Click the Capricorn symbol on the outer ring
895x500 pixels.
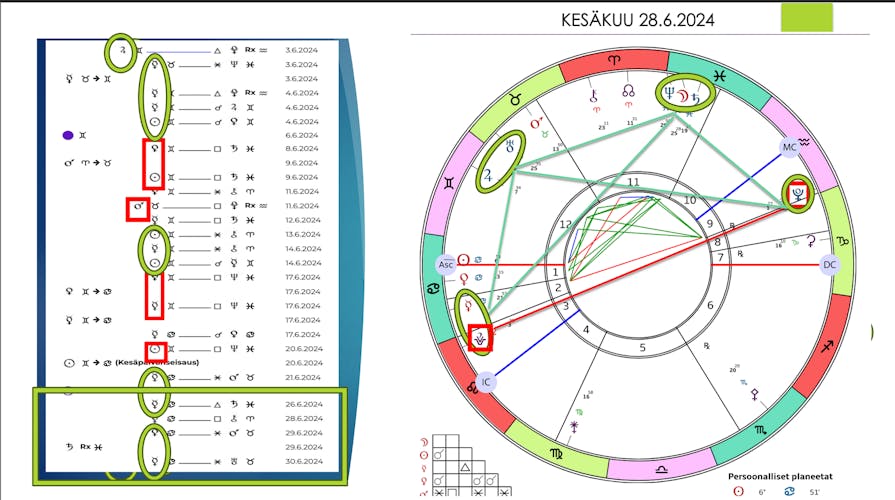pyautogui.click(x=842, y=241)
